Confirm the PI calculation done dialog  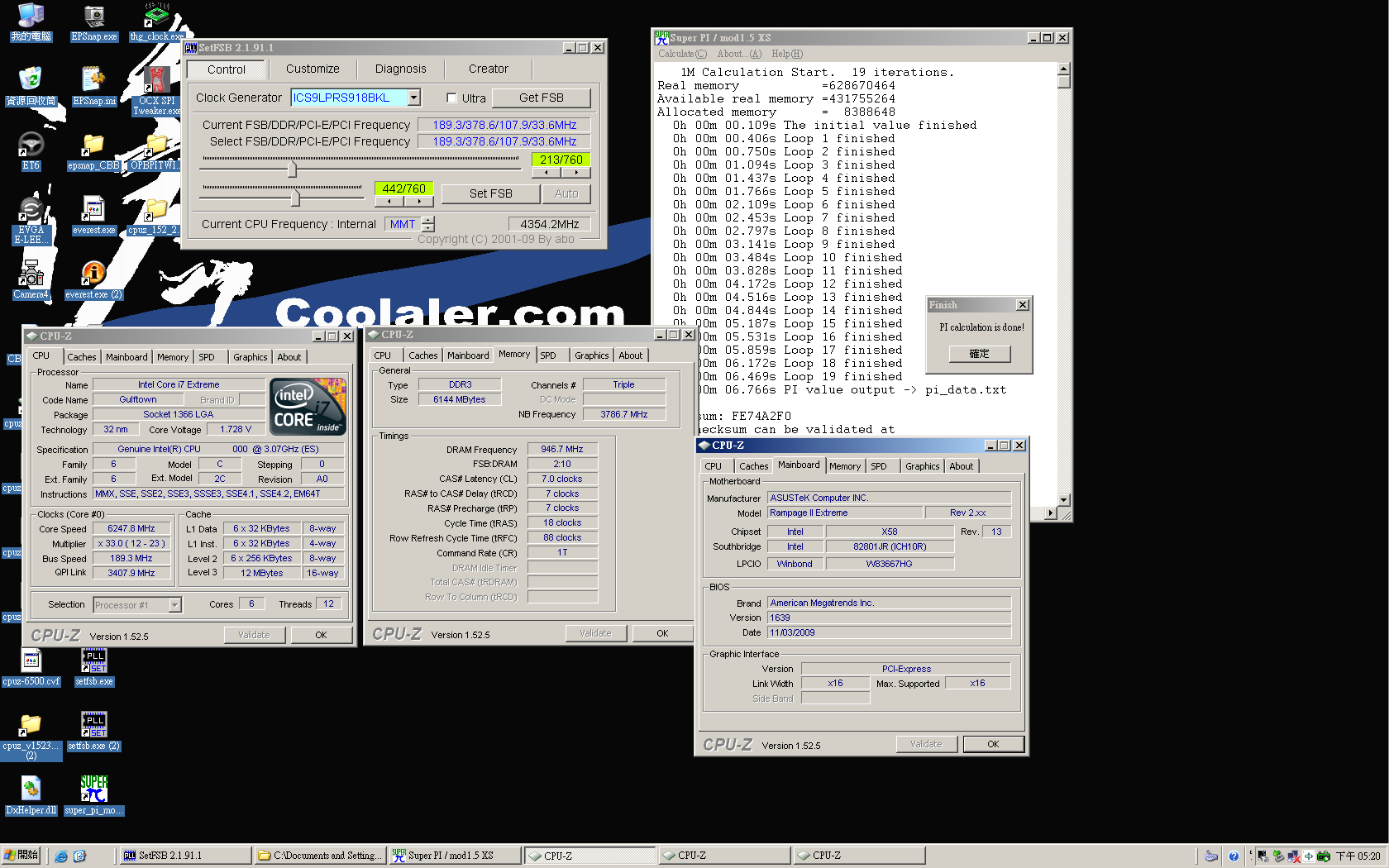[979, 354]
